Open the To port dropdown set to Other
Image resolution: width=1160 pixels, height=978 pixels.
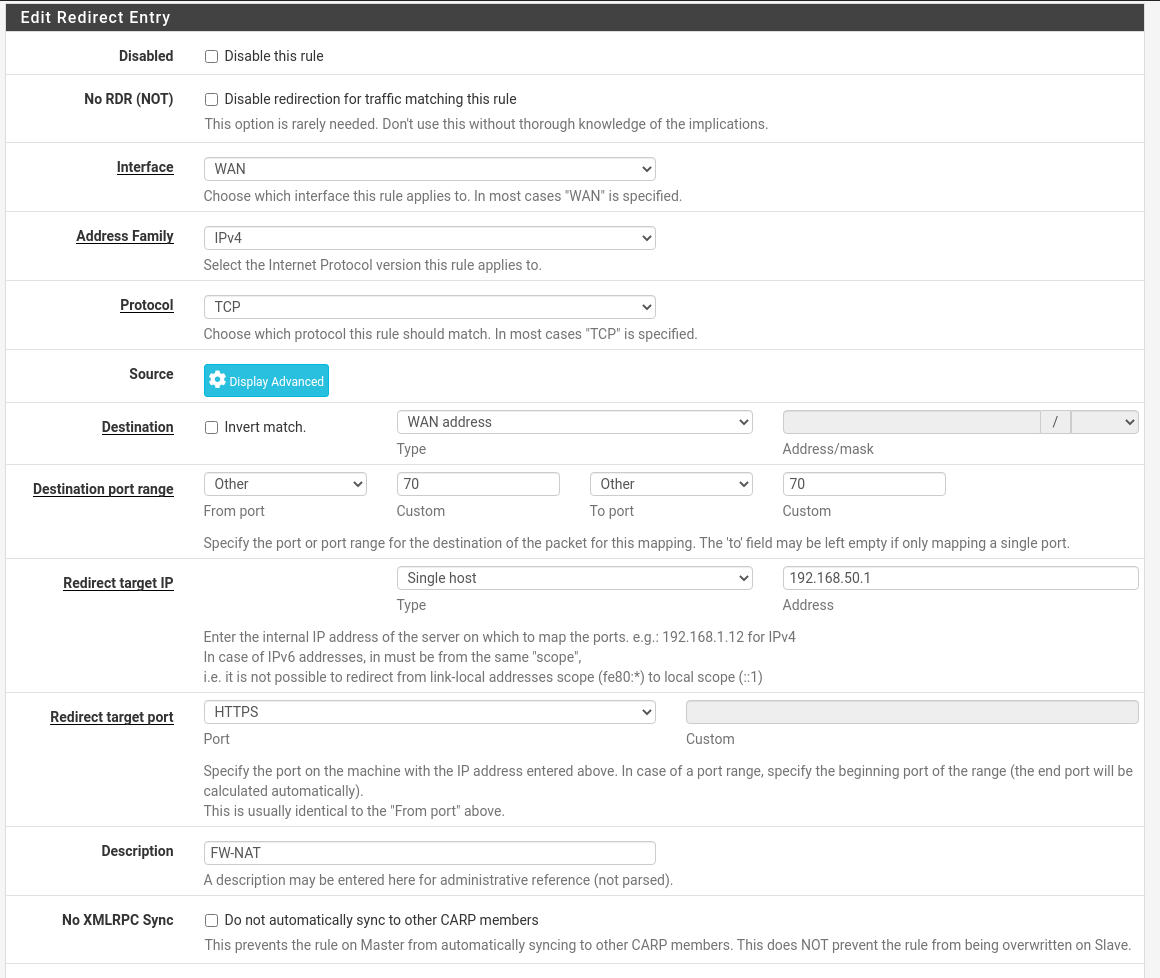(671, 484)
